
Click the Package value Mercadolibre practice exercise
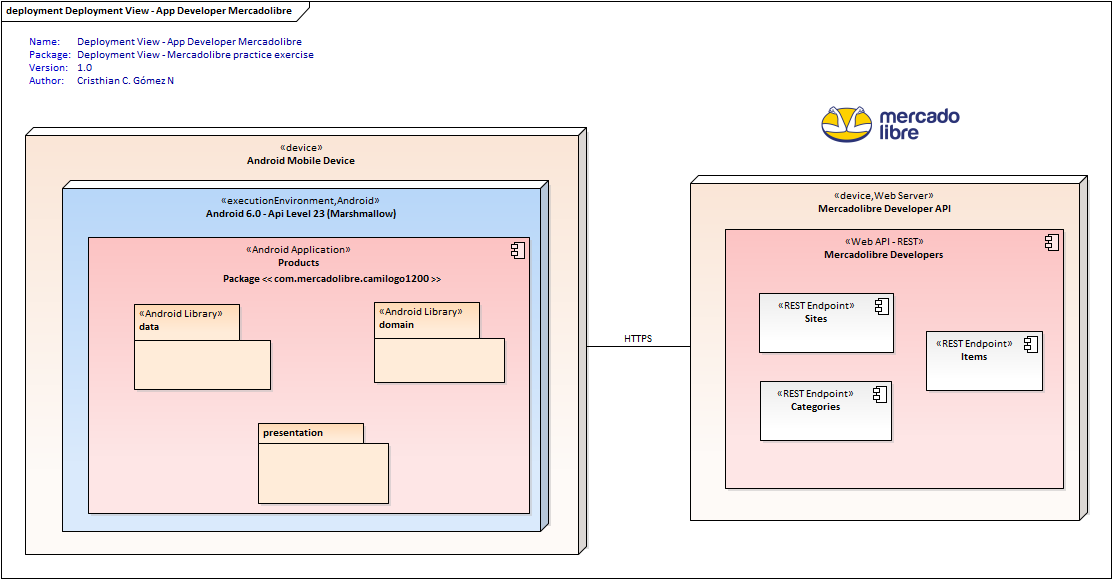tap(195, 55)
